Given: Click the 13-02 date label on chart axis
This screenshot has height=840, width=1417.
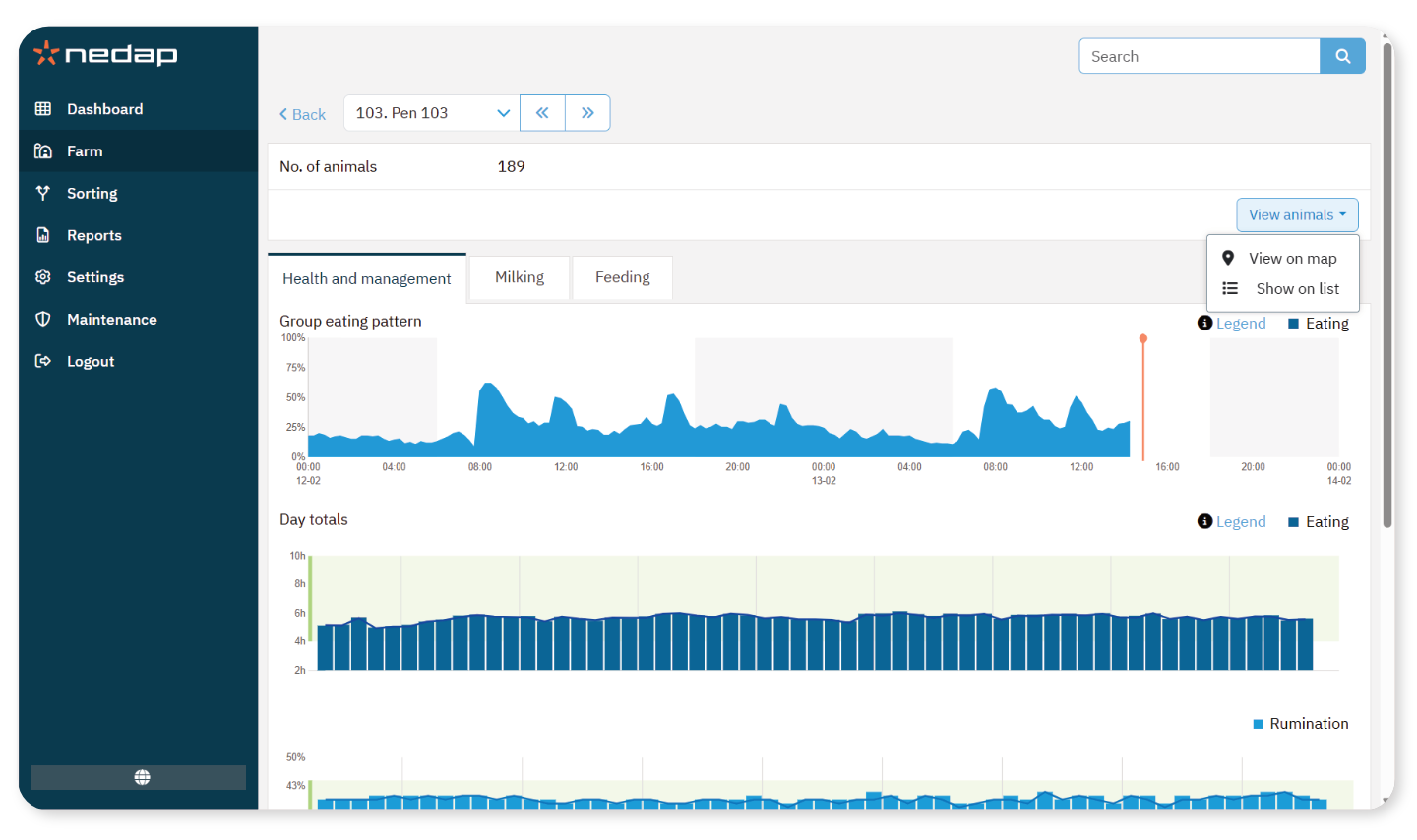Looking at the screenshot, I should (824, 481).
